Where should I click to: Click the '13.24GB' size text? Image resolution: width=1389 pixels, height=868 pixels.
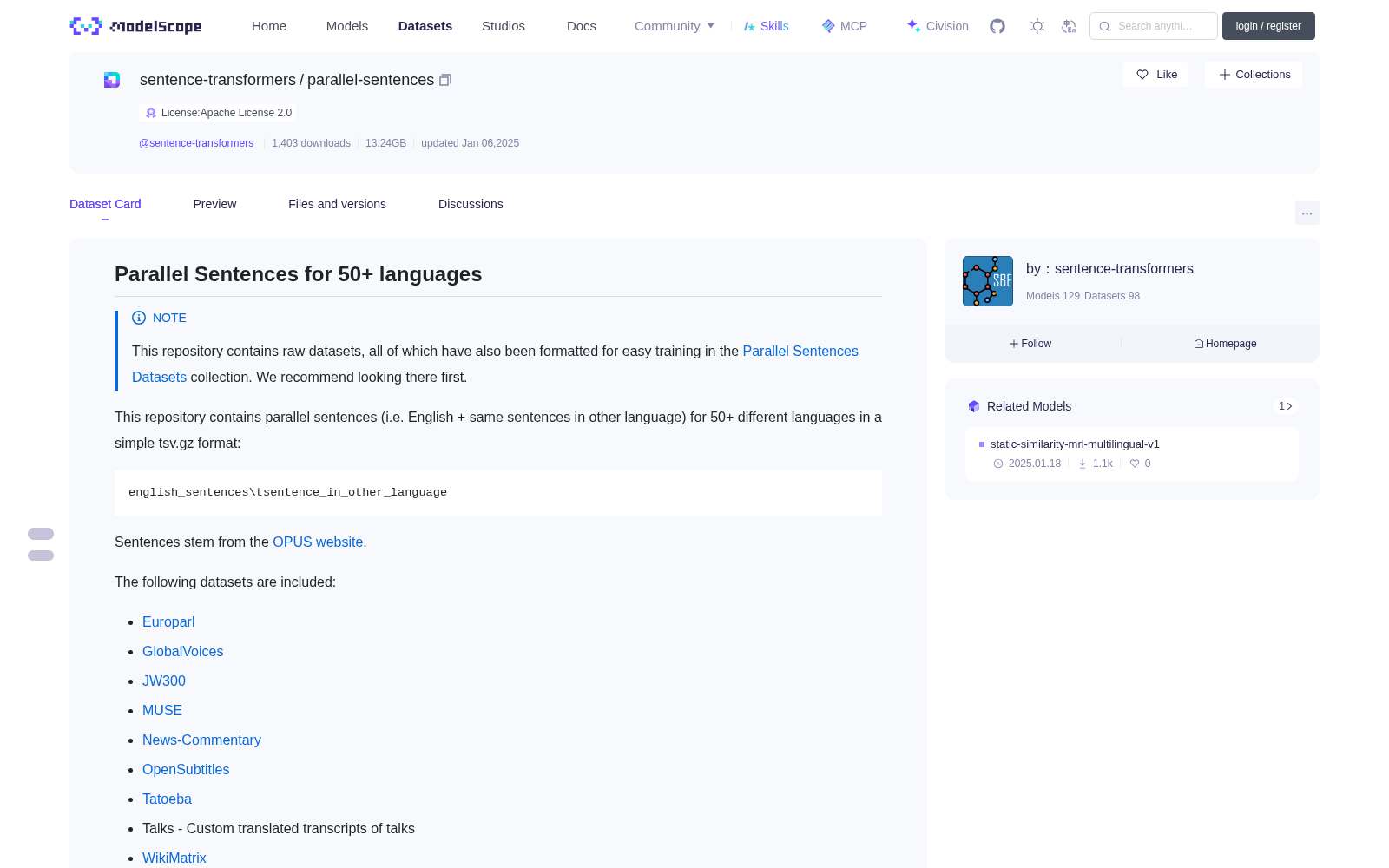coord(385,143)
